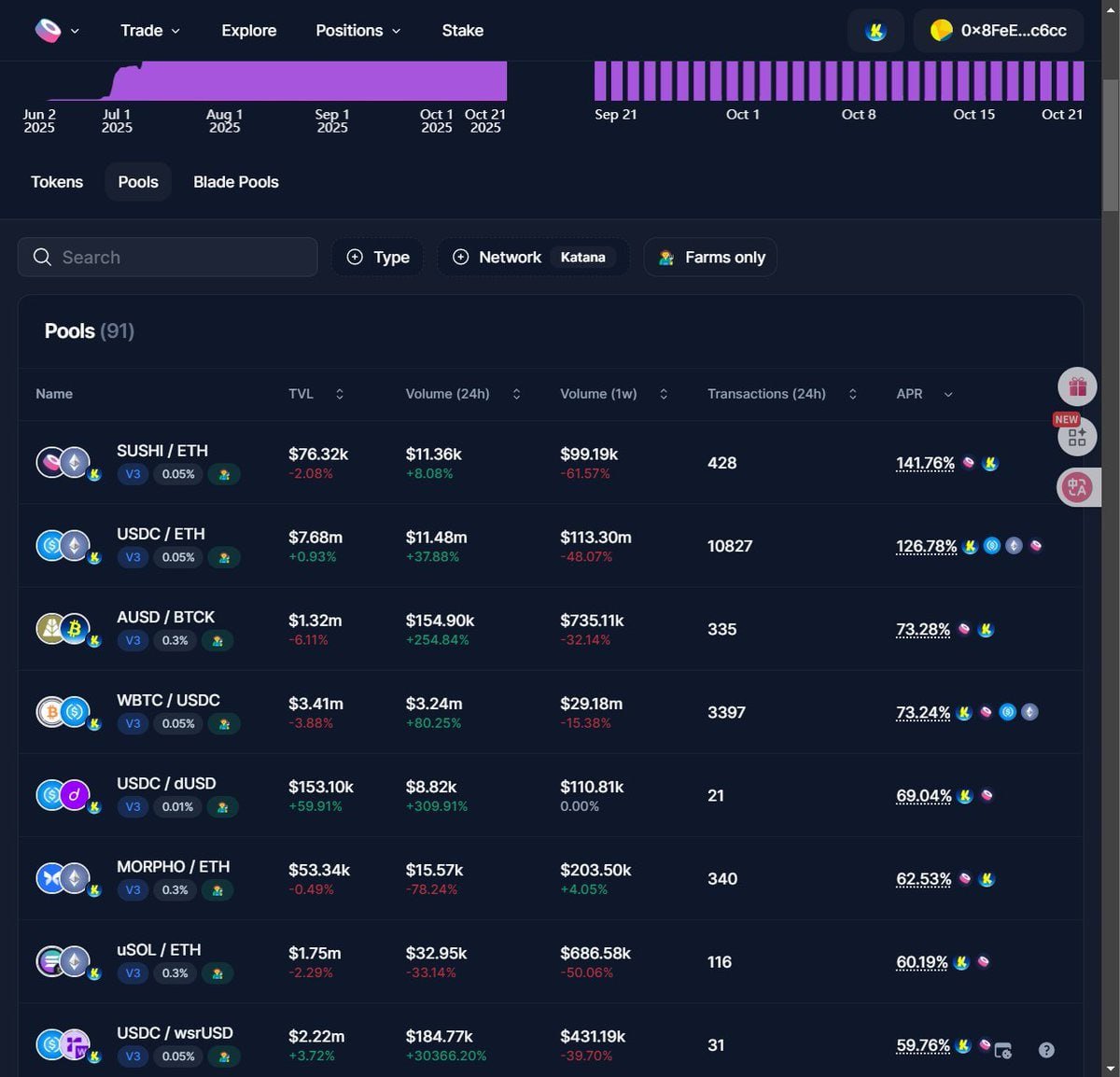Switch to the Tokens tab
The image size is (1120, 1077).
57,182
